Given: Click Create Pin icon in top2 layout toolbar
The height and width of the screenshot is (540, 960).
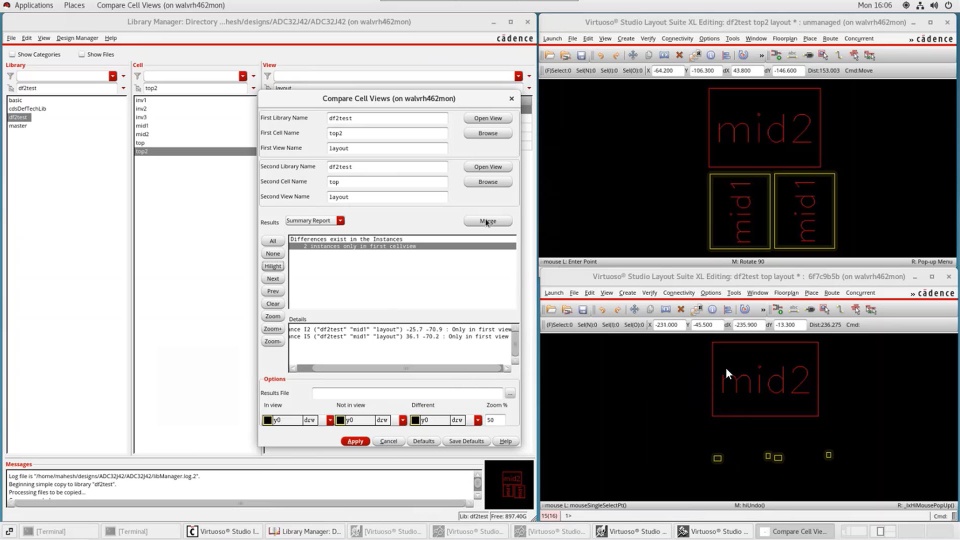Looking at the screenshot, I should point(808,55).
